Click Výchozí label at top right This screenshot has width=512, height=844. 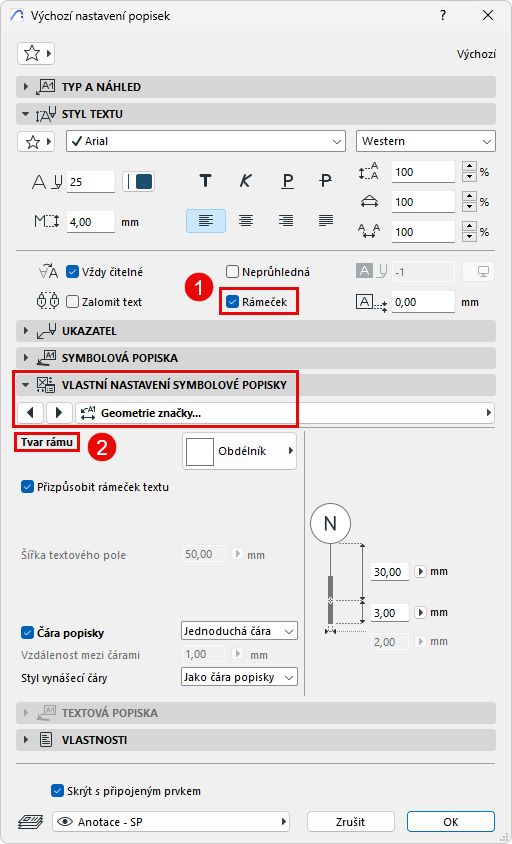[476, 54]
